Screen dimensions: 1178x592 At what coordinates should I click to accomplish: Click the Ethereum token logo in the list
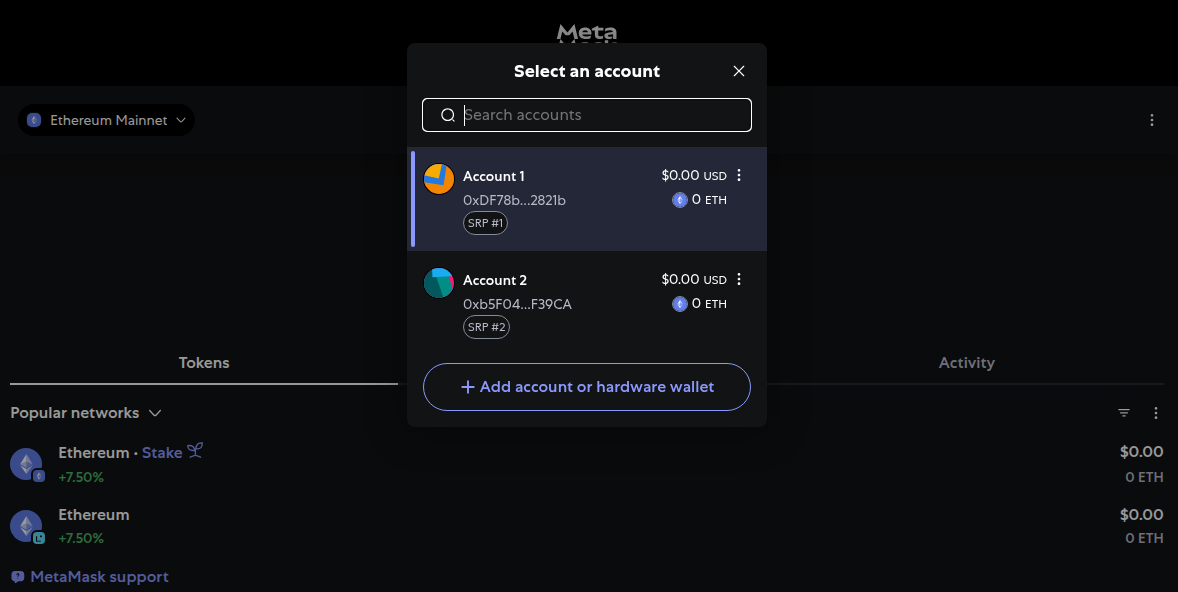[x=26, y=463]
